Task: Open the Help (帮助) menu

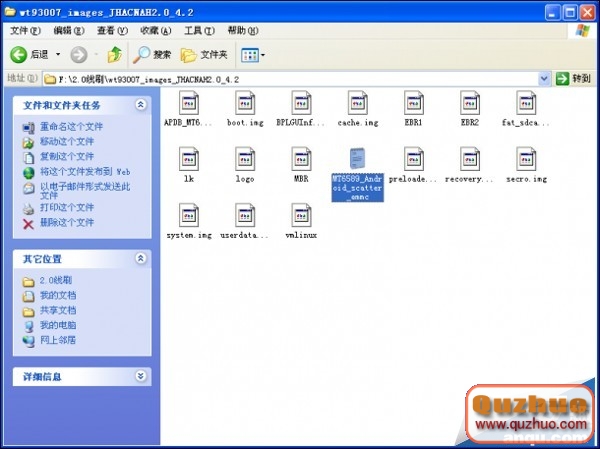Action: (x=243, y=31)
